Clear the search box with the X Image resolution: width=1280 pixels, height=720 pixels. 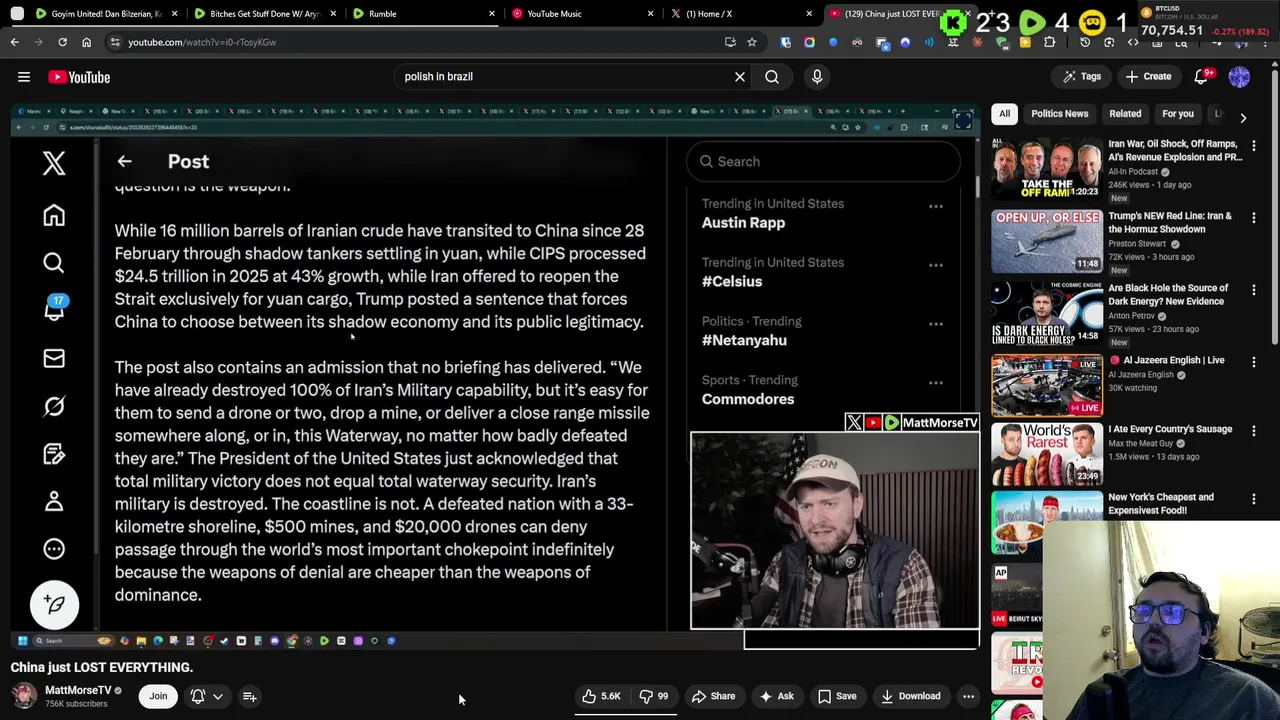coord(740,77)
